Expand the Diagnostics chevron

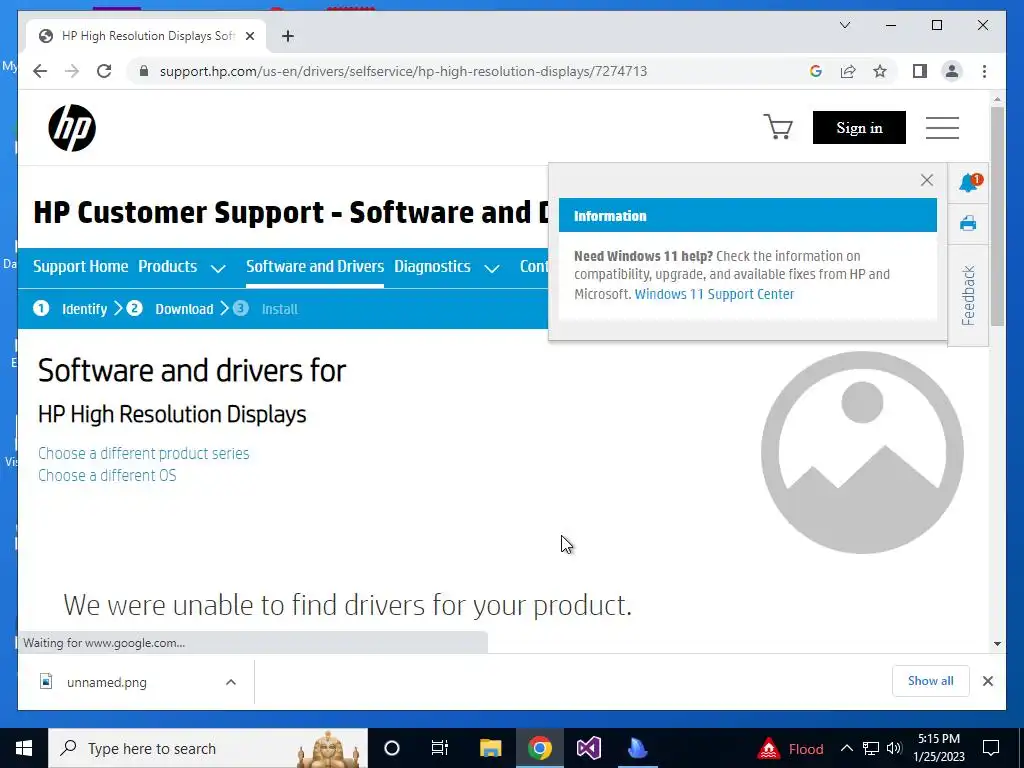click(x=492, y=268)
